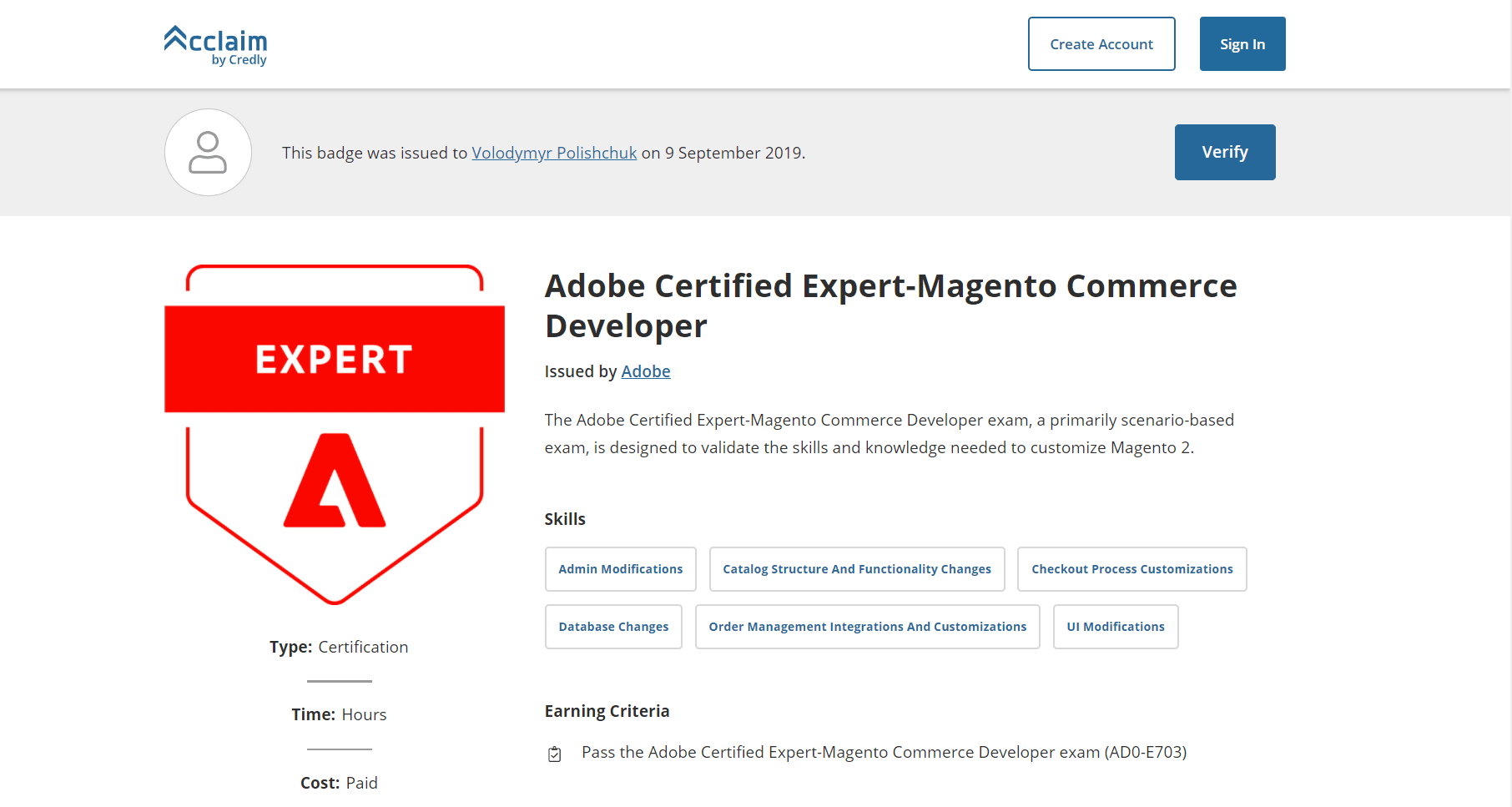Select Catalog Structure And Functionality Changes tag
This screenshot has width=1512, height=807.
pos(857,569)
